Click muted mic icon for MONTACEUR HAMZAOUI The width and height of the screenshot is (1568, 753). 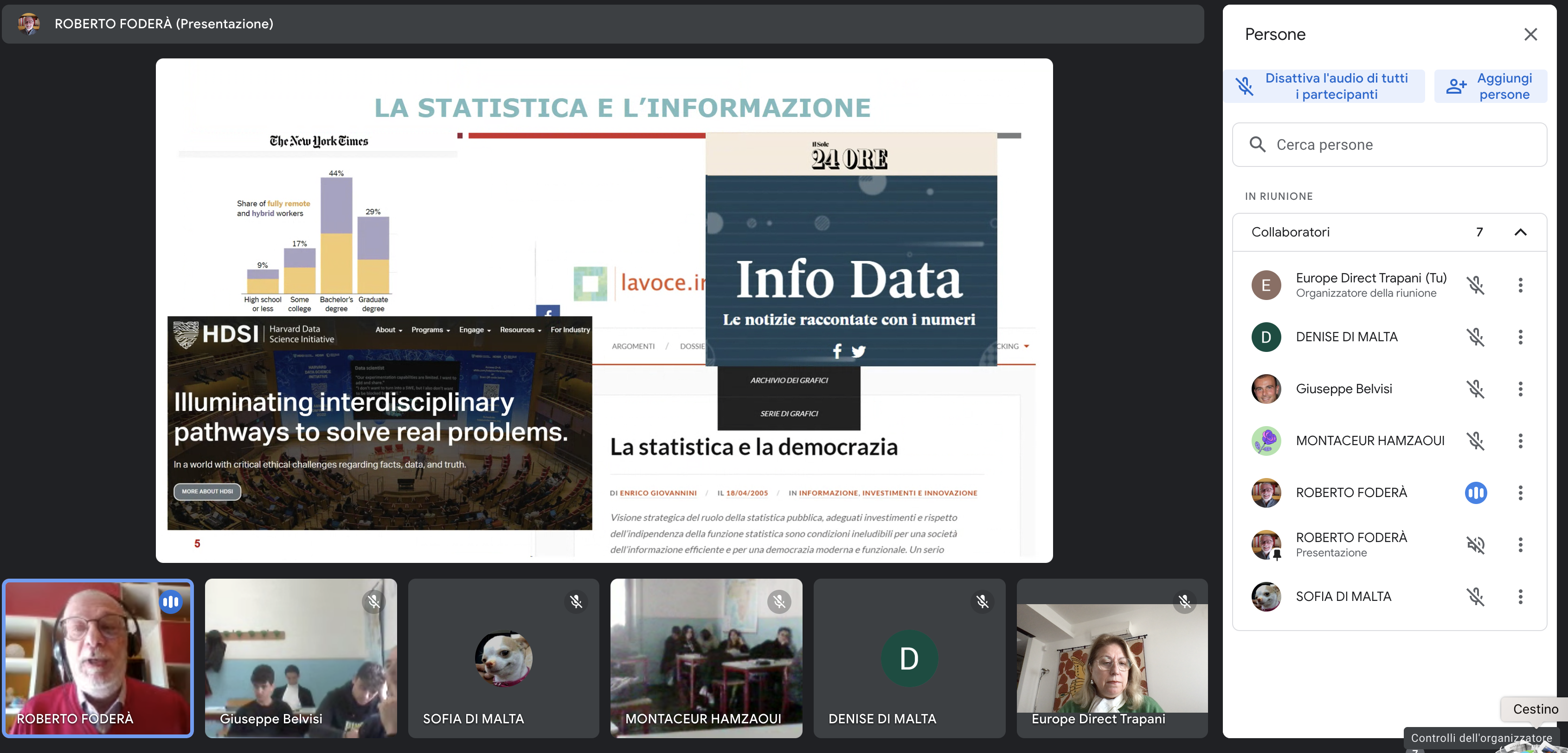1476,440
